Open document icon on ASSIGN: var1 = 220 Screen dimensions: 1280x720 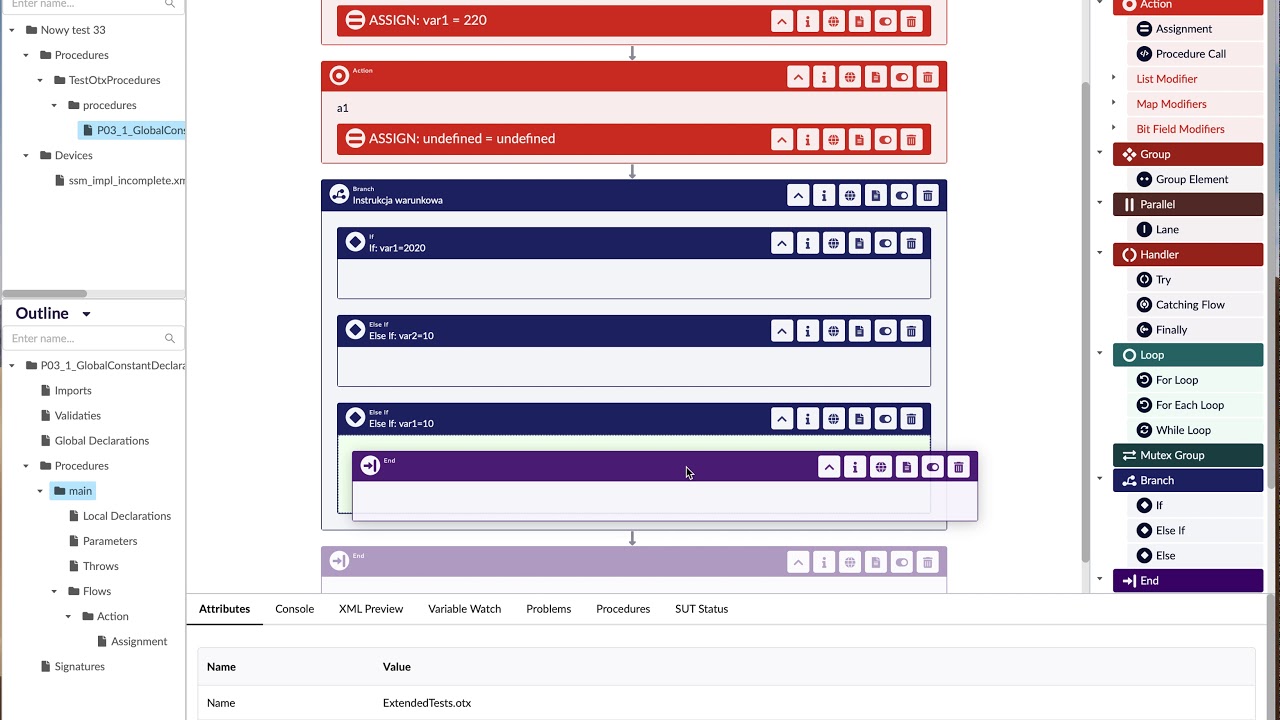tap(859, 21)
